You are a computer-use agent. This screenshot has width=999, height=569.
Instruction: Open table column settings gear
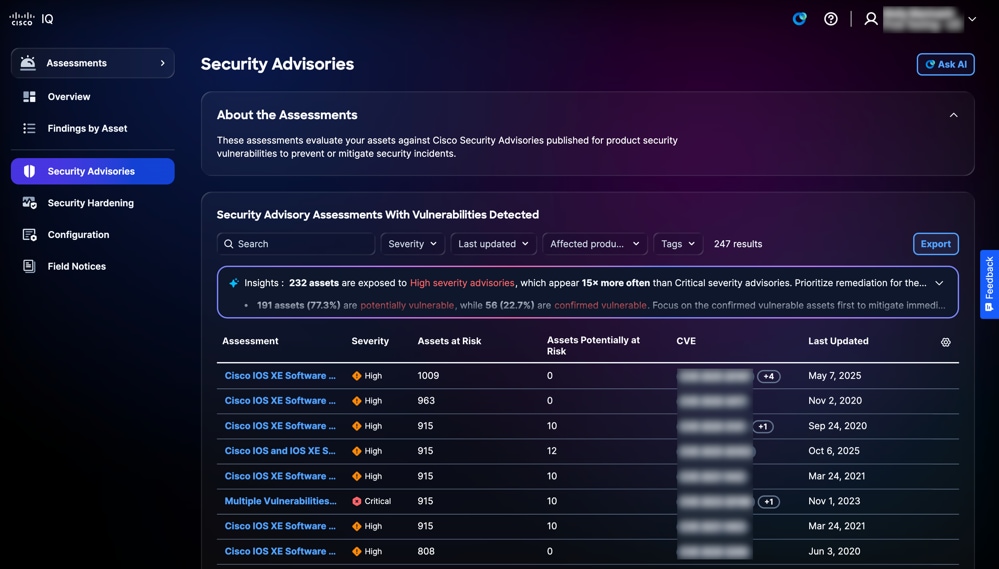(x=945, y=342)
